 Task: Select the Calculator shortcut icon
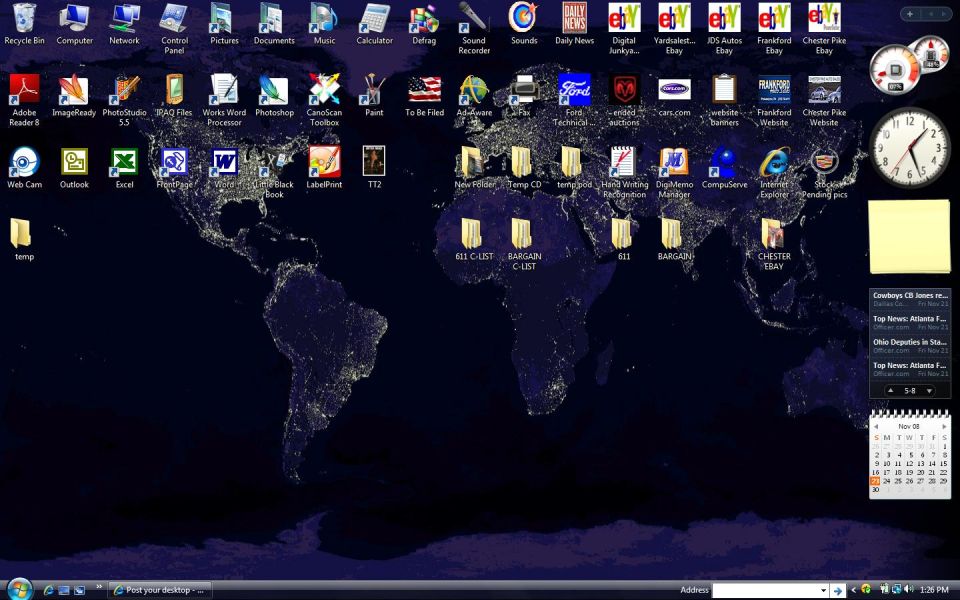(x=374, y=18)
